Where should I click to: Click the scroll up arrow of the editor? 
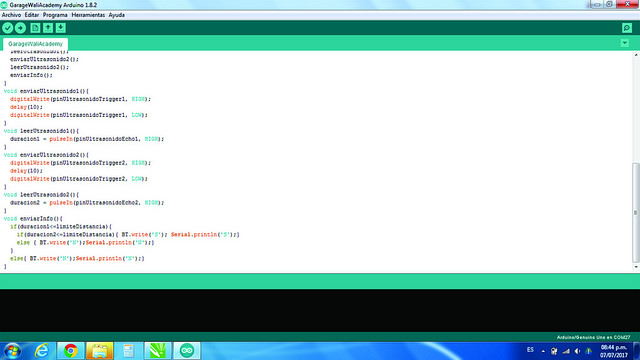click(x=636, y=55)
